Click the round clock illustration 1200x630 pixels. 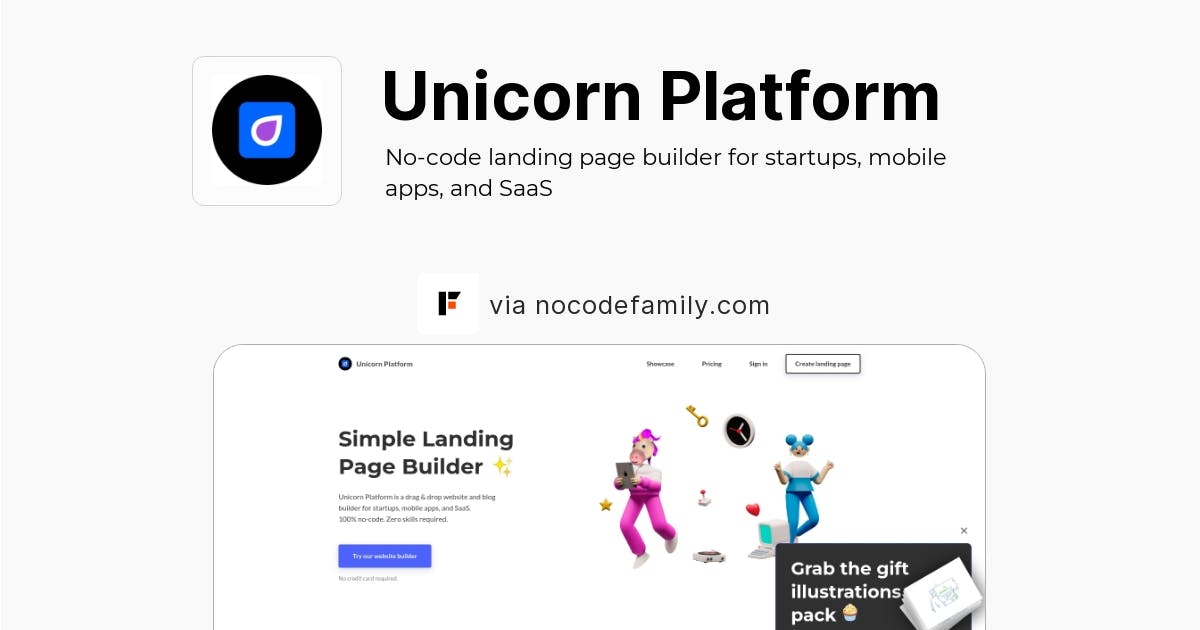click(x=739, y=431)
